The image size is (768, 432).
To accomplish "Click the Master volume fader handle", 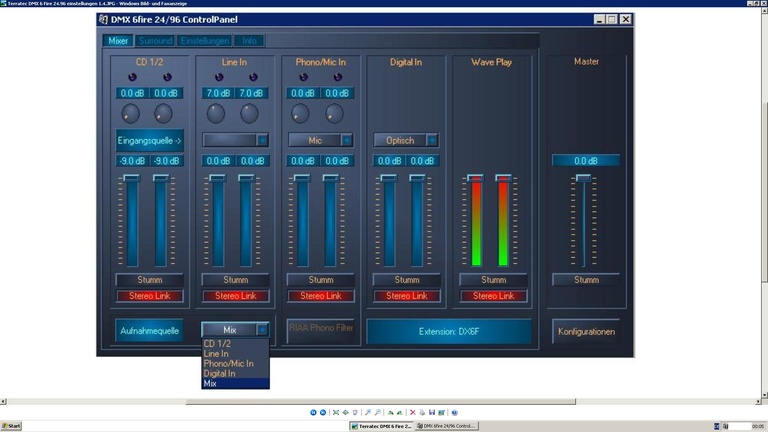I will coord(583,178).
